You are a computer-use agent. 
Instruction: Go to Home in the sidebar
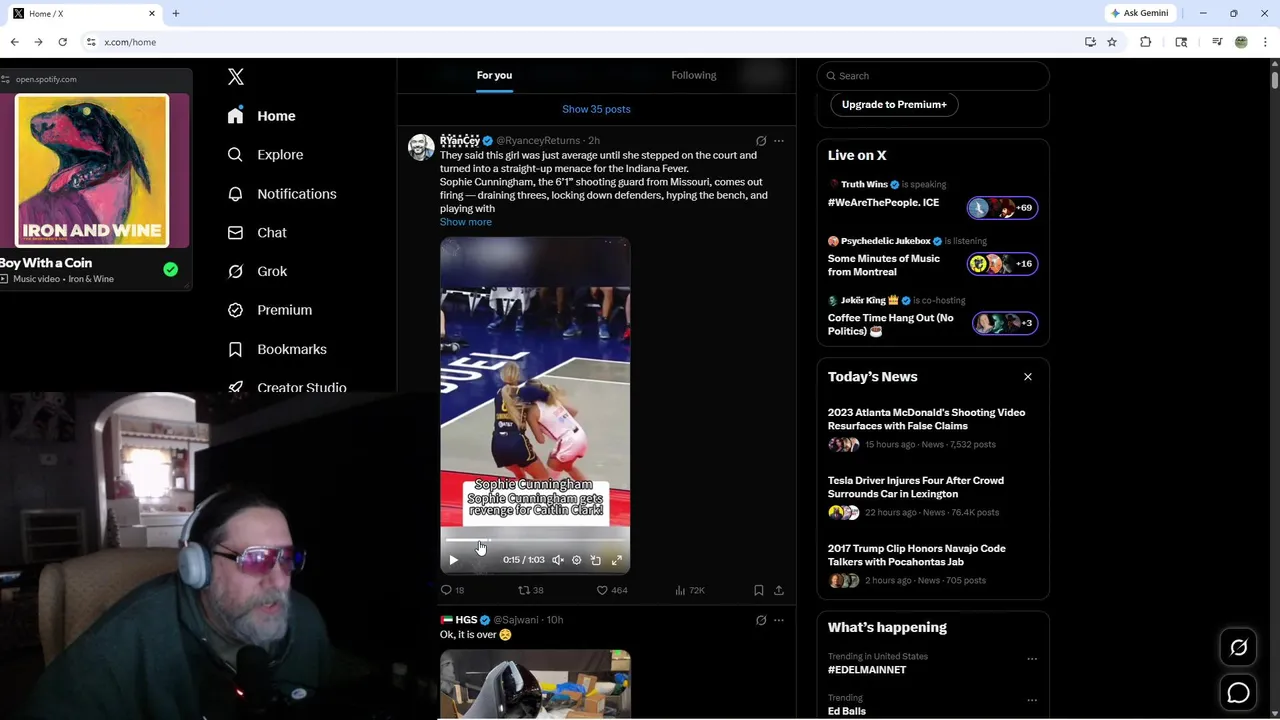pyautogui.click(x=261, y=116)
